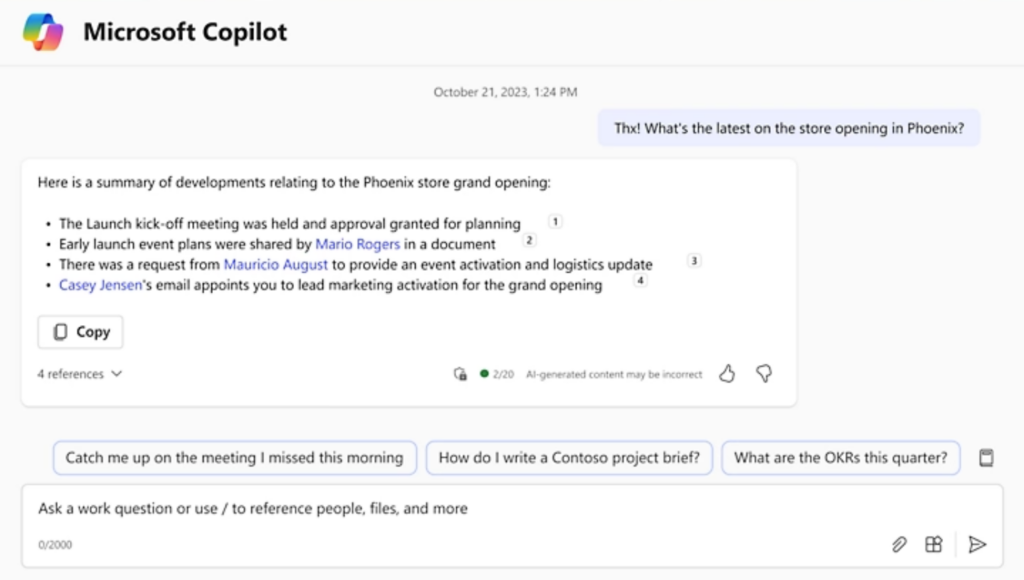
Task: Select the quarterly OKRs prompt
Action: (x=839, y=457)
